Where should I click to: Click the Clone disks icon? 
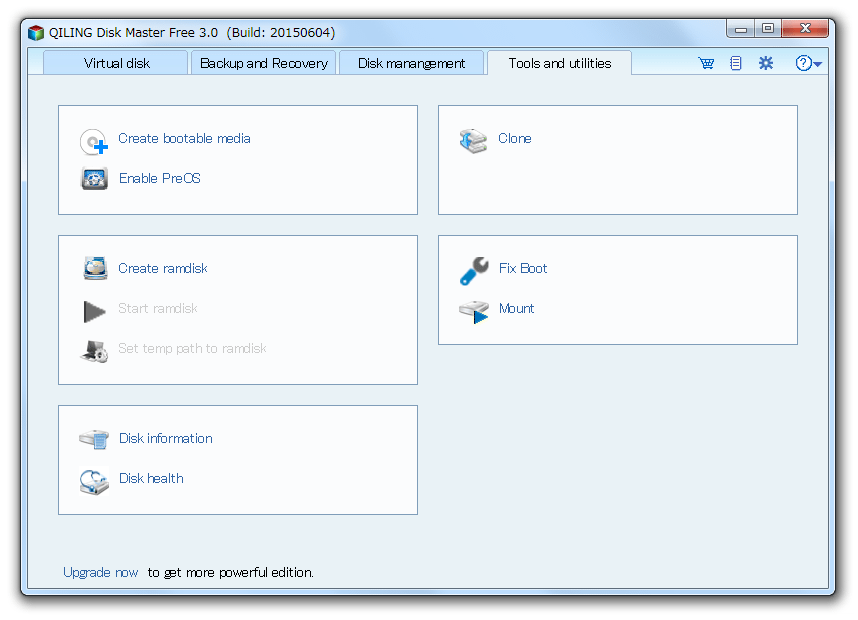(473, 141)
